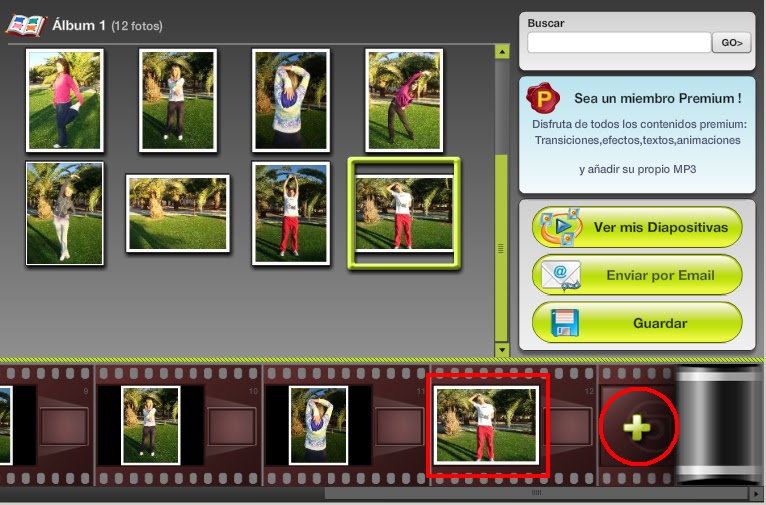Click the filmstrip horizontal scrollbar handle
The image size is (766, 505).
tap(536, 493)
